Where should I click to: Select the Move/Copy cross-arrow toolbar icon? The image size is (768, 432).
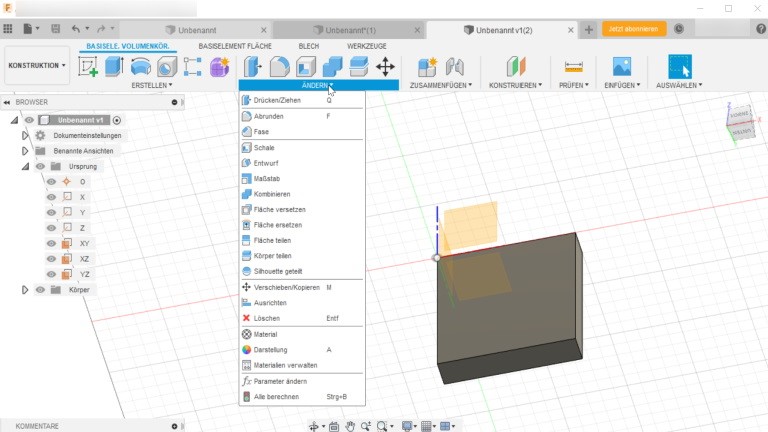pyautogui.click(x=385, y=67)
